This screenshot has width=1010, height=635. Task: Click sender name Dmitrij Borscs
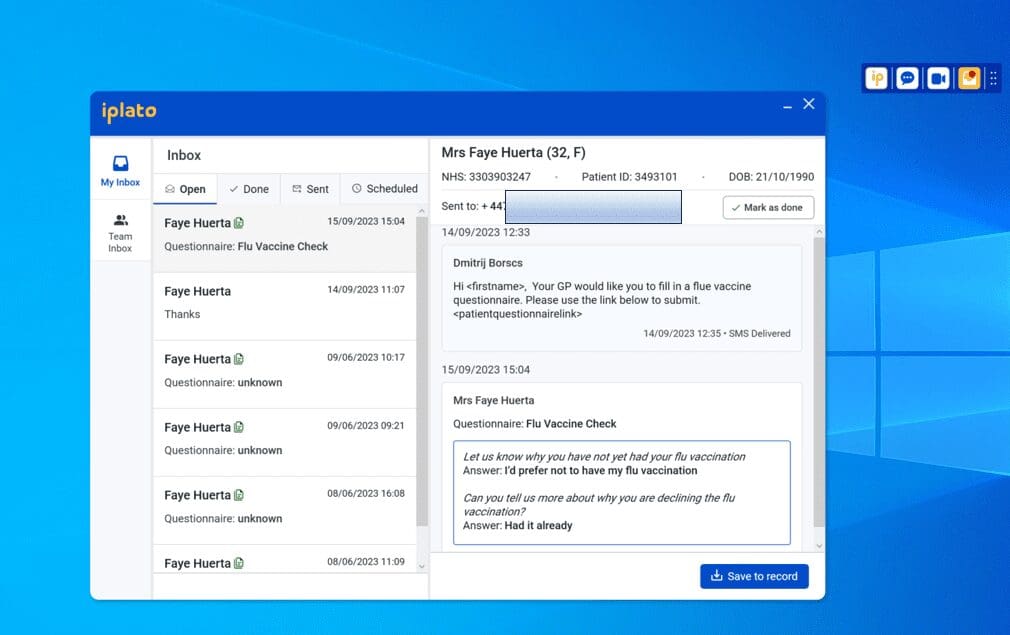pyautogui.click(x=488, y=263)
